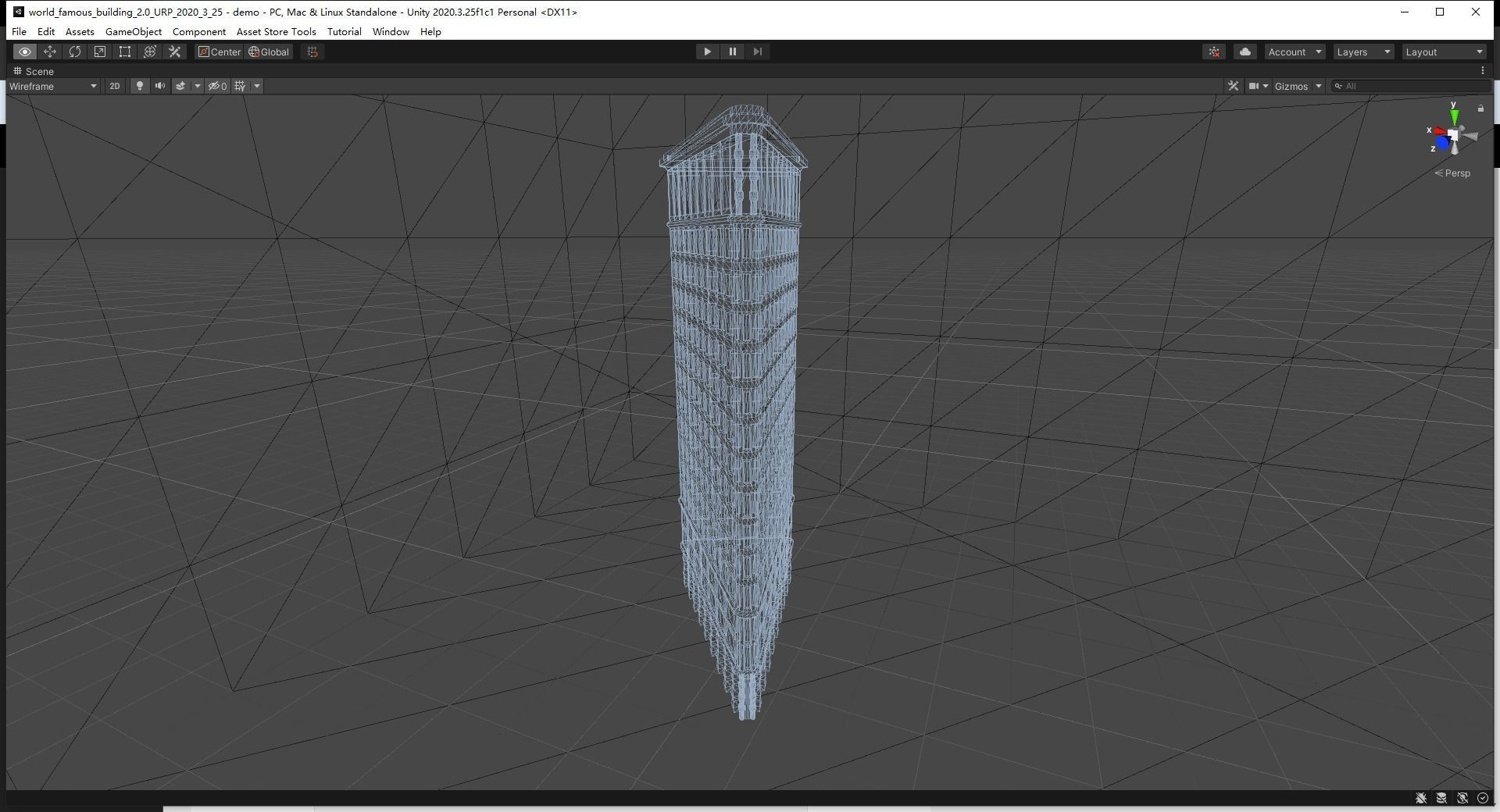Image resolution: width=1500 pixels, height=812 pixels.
Task: Toggle Scene audio with the speaker button
Action: point(160,86)
